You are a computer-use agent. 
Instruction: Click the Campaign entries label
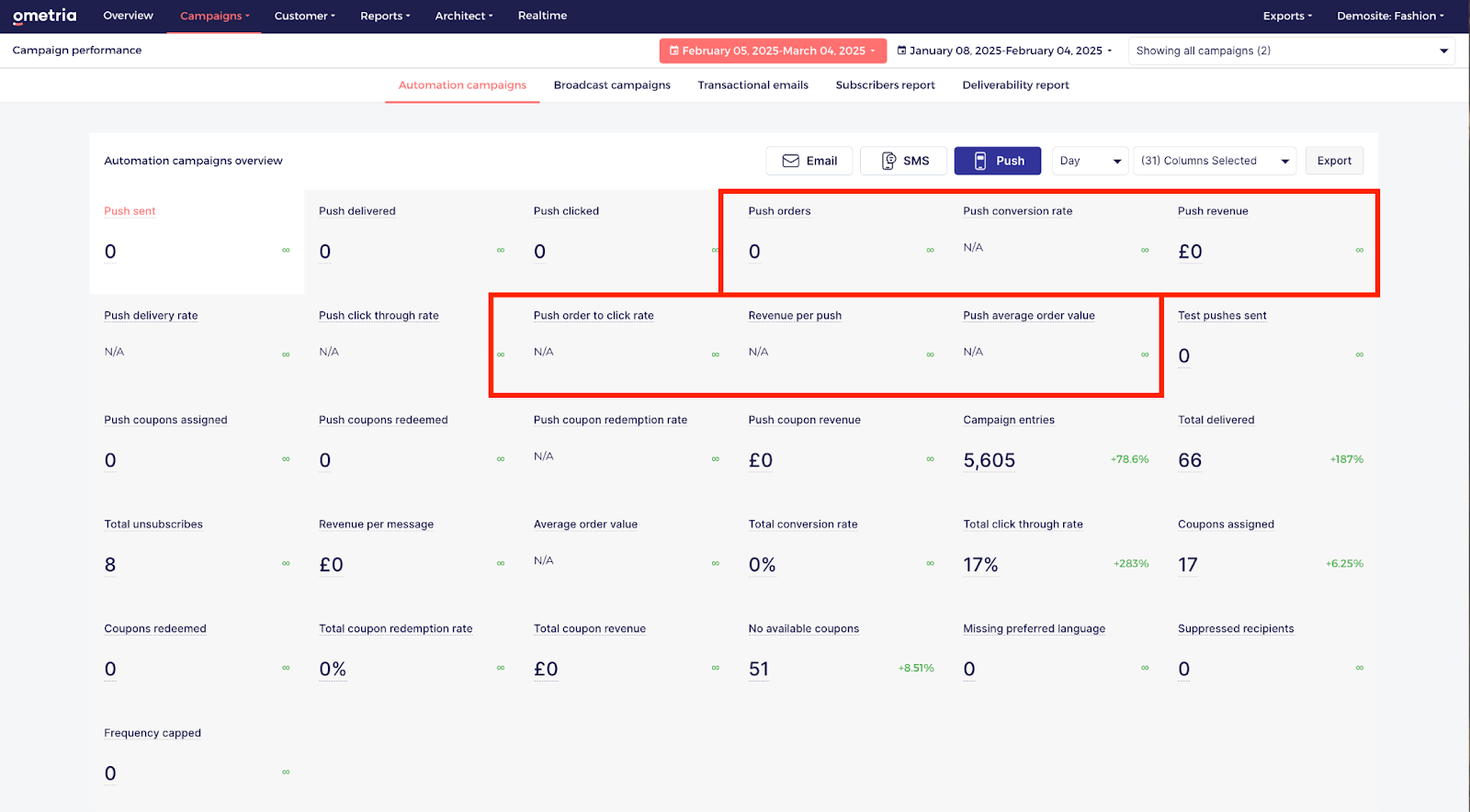click(1009, 420)
